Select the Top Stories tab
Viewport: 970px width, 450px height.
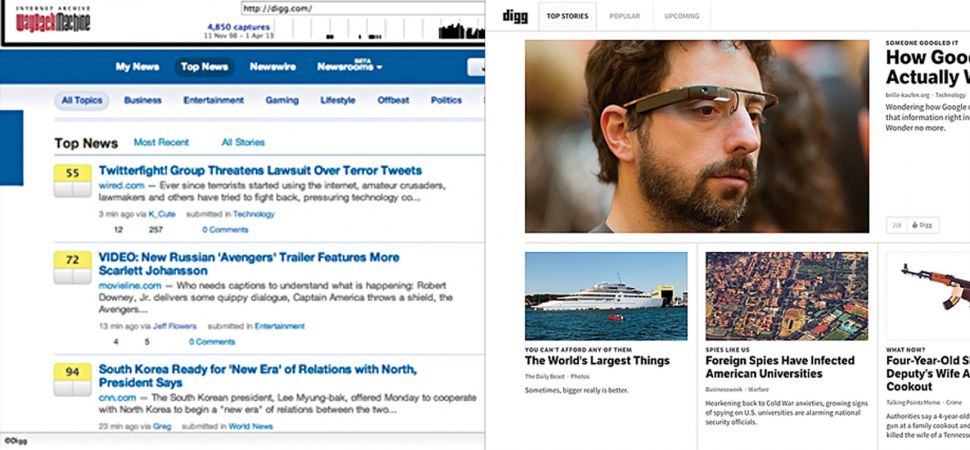567,16
